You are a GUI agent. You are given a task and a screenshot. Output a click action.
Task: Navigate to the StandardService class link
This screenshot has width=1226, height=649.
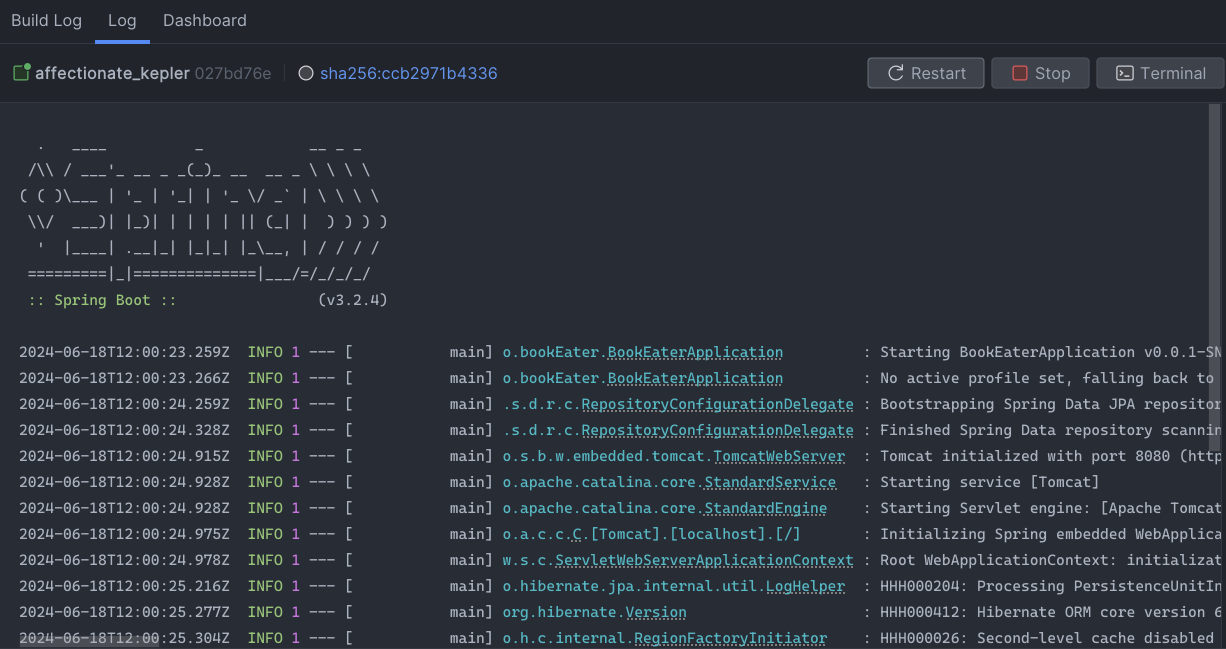pyautogui.click(x=770, y=482)
